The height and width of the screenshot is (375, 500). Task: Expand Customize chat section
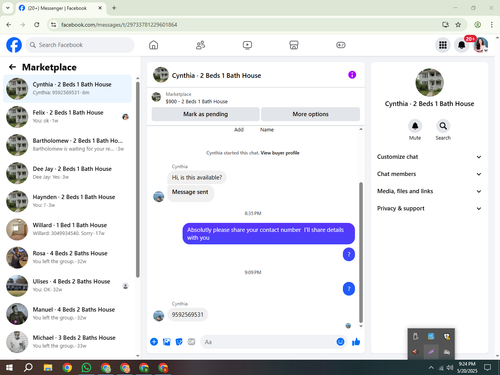[429, 157]
